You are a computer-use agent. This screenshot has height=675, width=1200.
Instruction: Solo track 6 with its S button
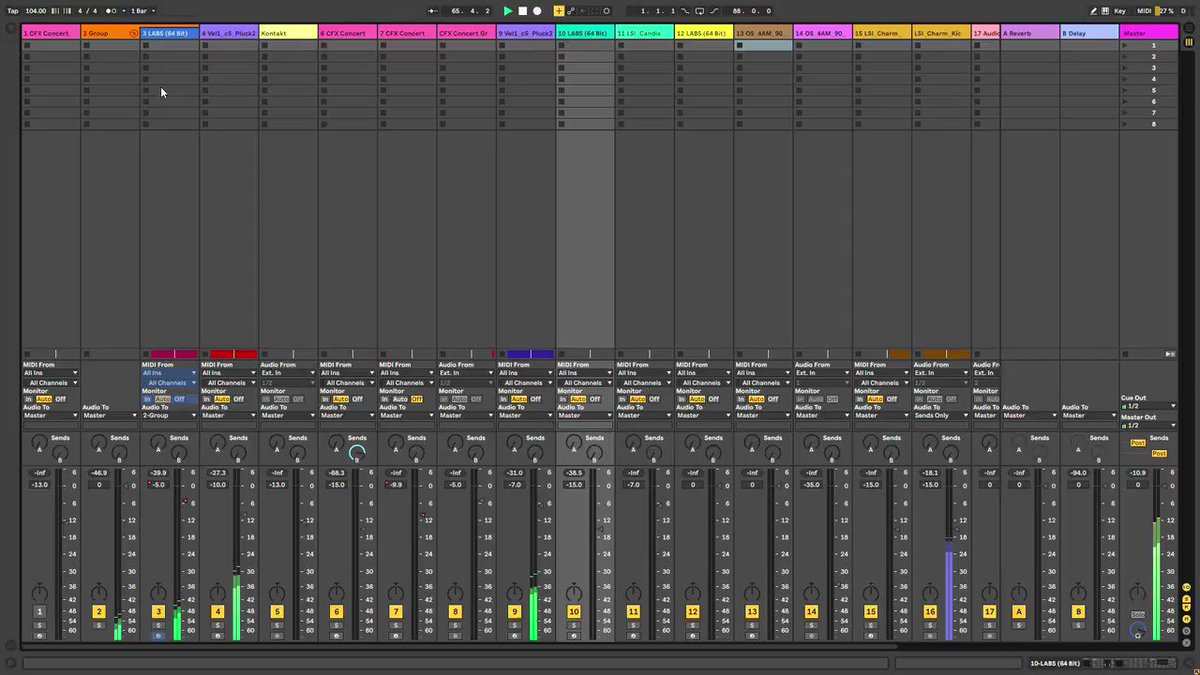[337, 625]
